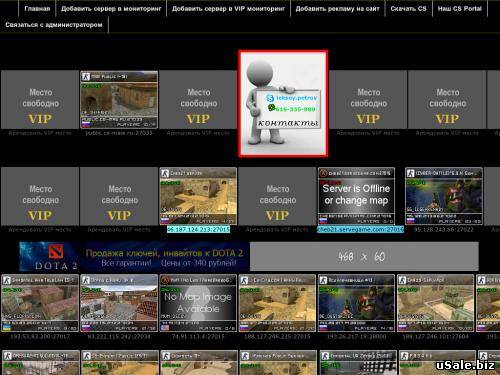500x375 pixels.
Task: Open Наш CS Portal link
Action: 460,9
